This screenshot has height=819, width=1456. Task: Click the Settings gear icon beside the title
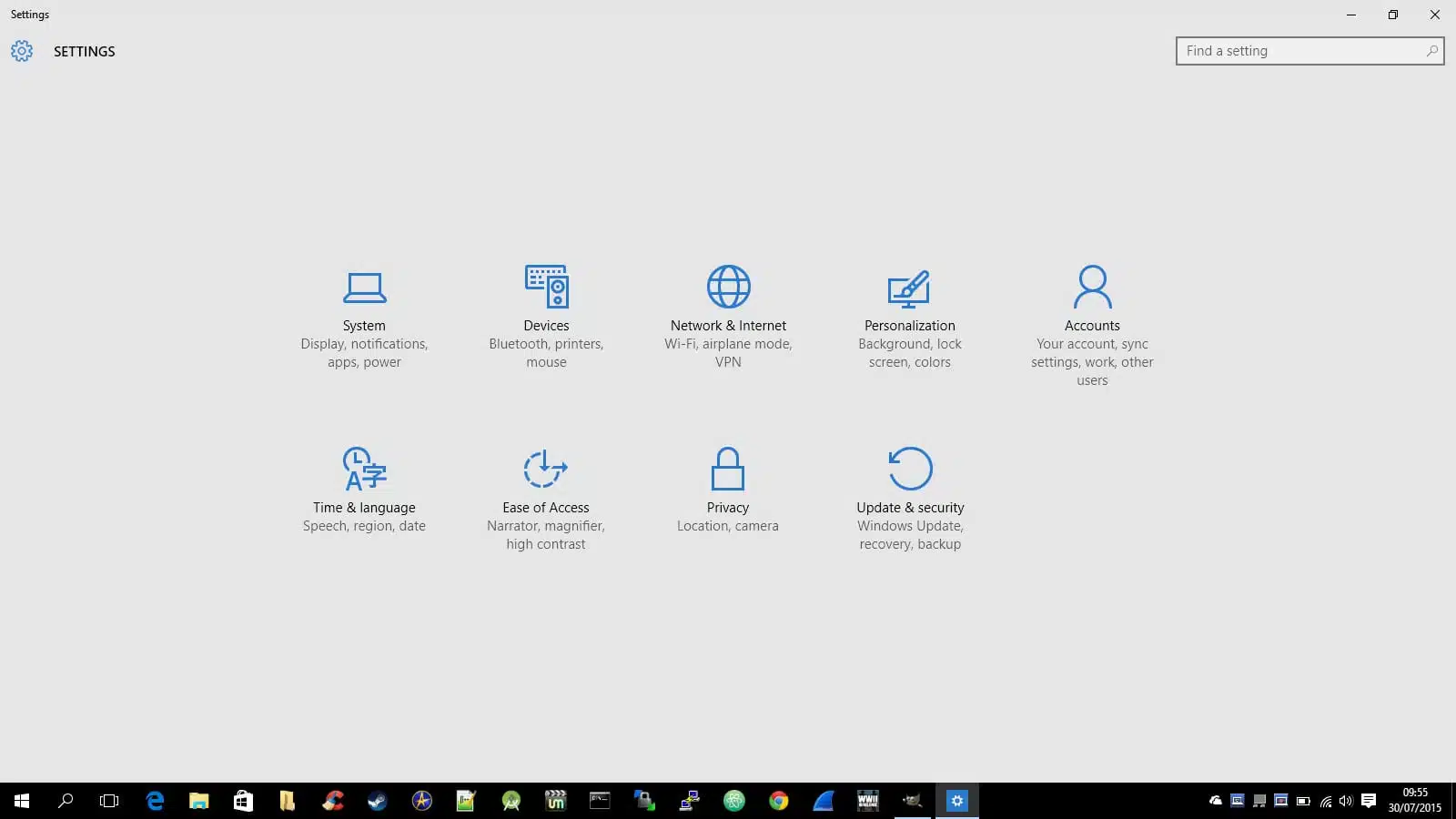pos(22,51)
